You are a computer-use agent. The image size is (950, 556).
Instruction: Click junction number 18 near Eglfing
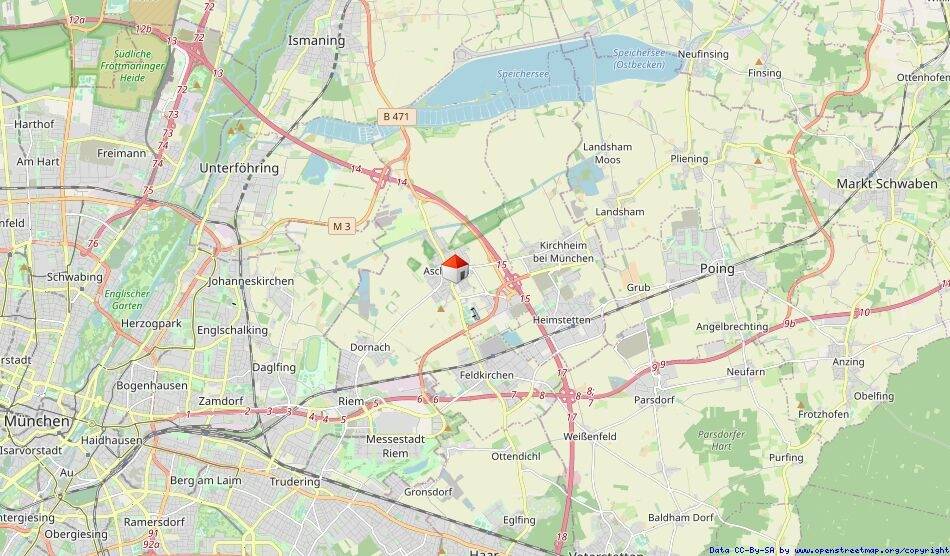562,536
